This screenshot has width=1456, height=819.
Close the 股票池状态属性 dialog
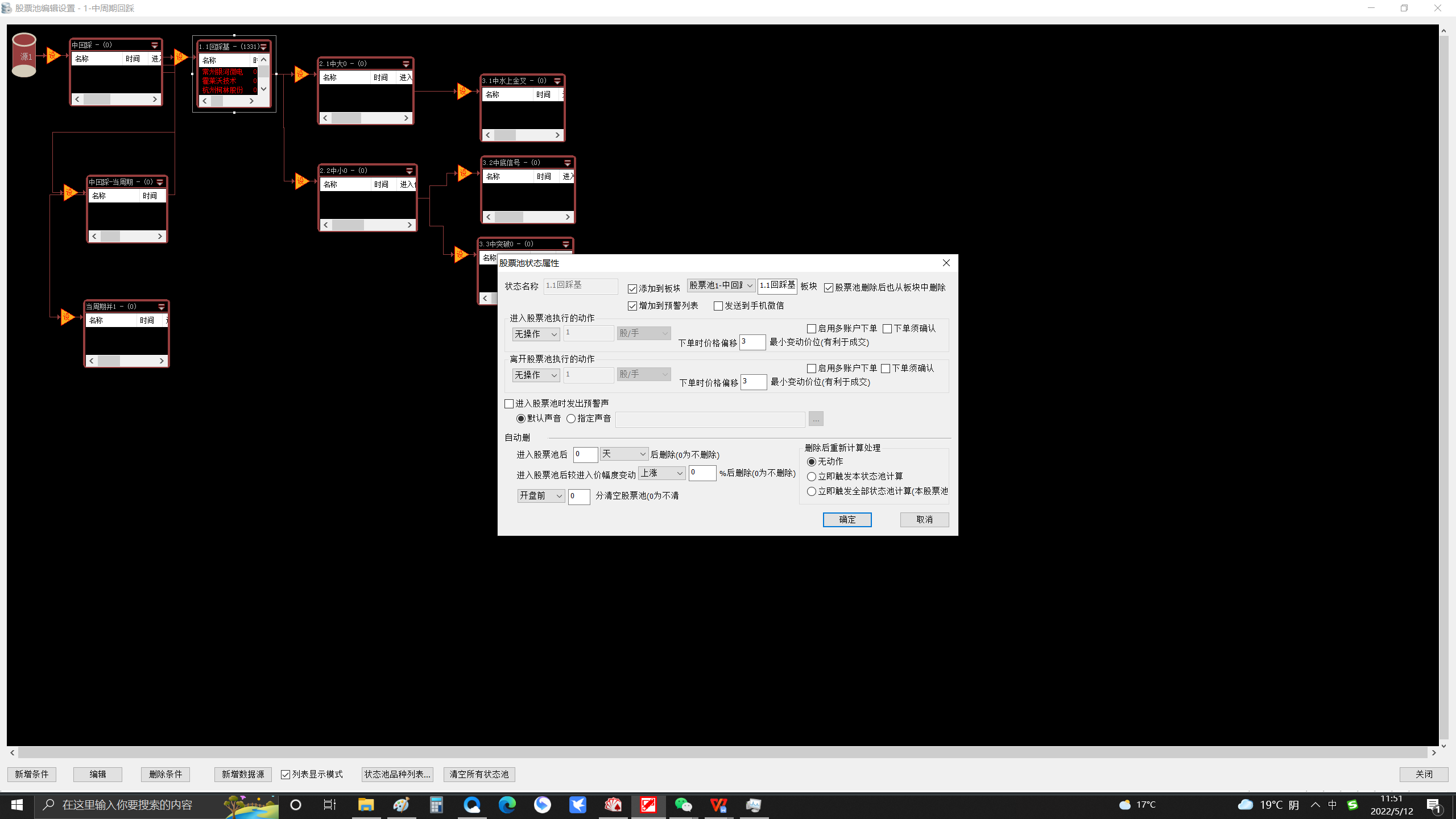(946, 263)
